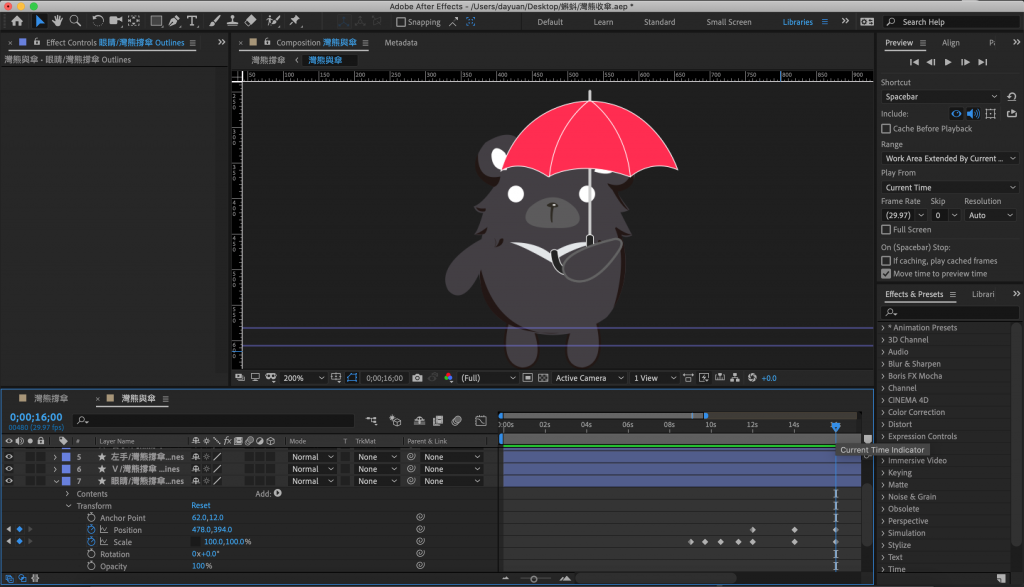Open the (Full) resolution dropdown

pyautogui.click(x=488, y=378)
